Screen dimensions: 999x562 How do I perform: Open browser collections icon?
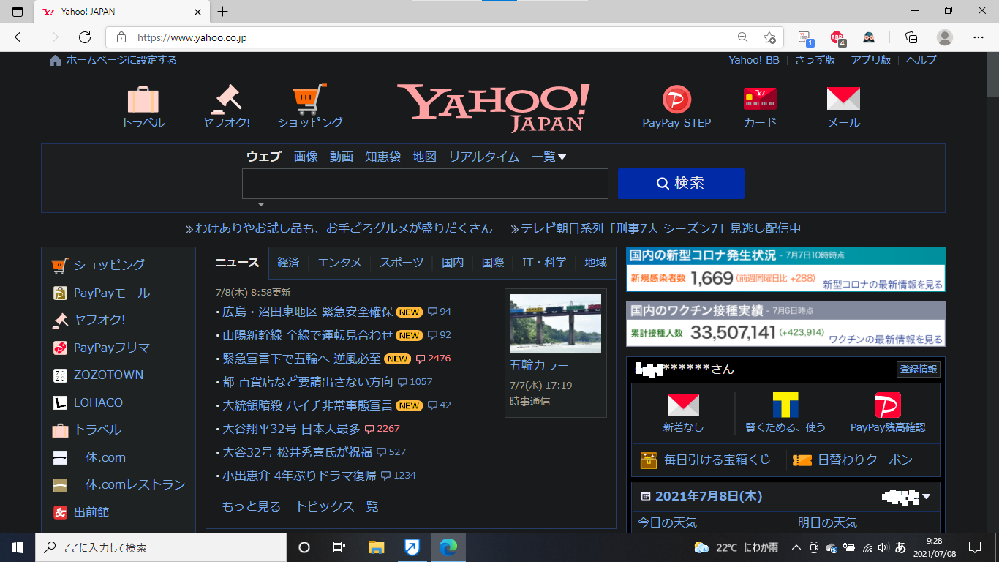911,38
